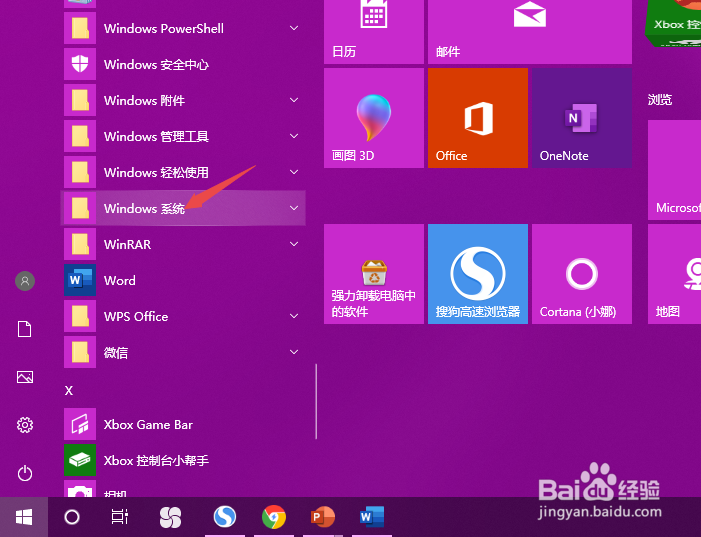Open the 地图 maps tile
701x537 pixels.
click(x=675, y=274)
